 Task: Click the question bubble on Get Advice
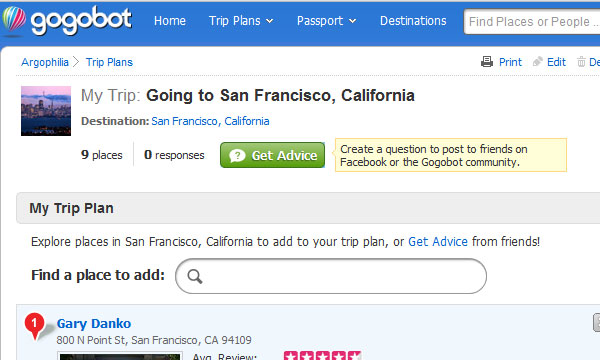[237, 155]
